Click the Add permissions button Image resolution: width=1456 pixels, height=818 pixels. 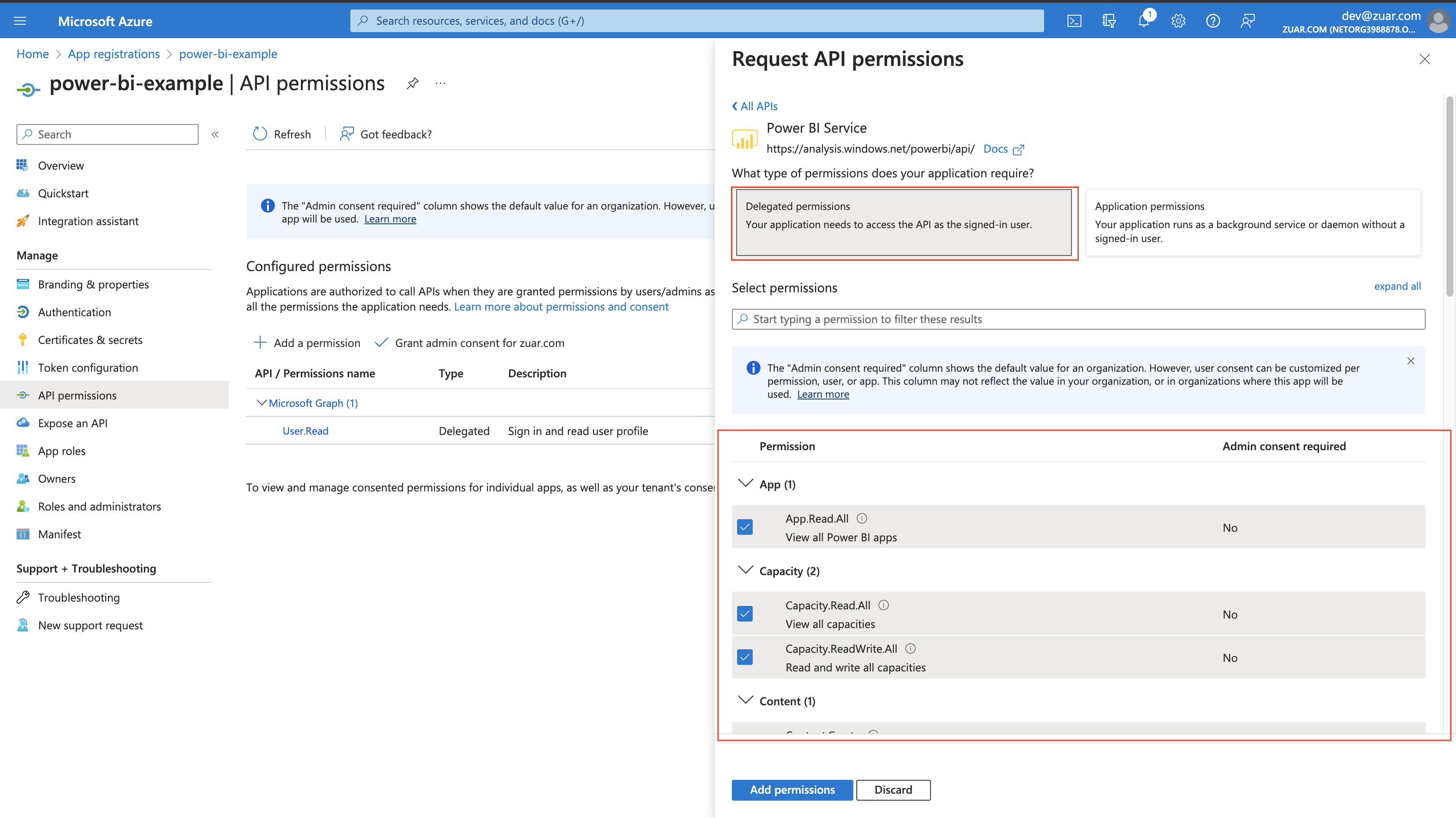(792, 790)
